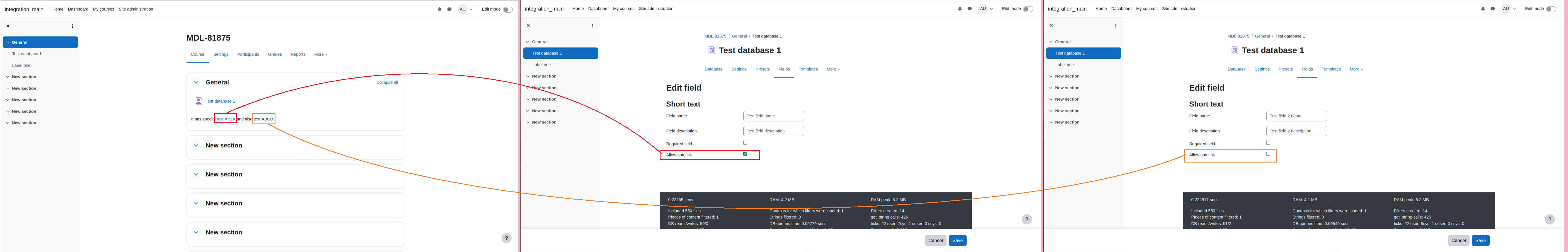Open More dropdown in the Test field name window
The image size is (1568, 252).
coord(833,69)
